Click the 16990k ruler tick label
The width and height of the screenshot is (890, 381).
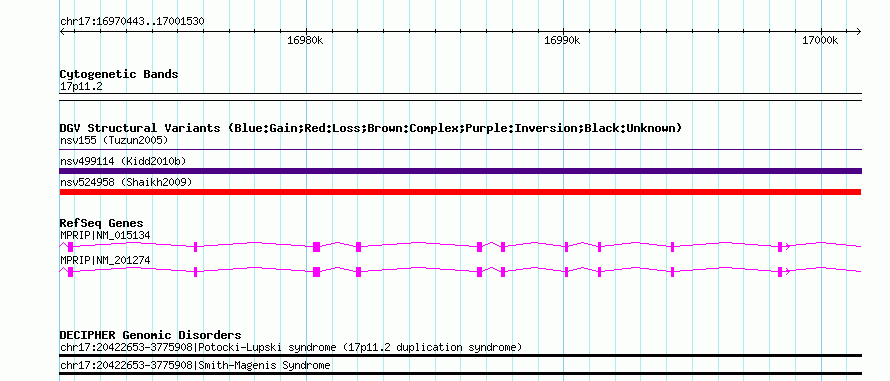click(562, 40)
